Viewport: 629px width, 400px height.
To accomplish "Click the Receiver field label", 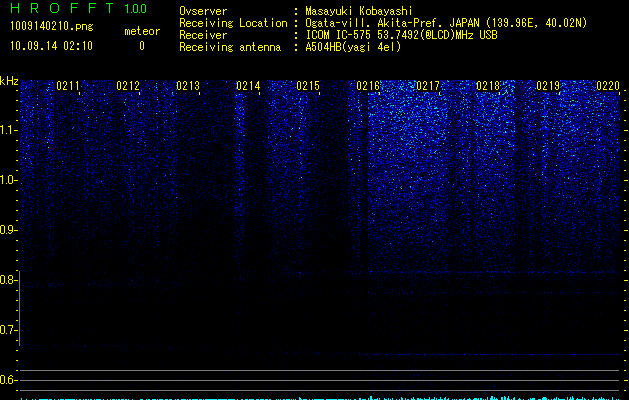I will tap(203, 35).
